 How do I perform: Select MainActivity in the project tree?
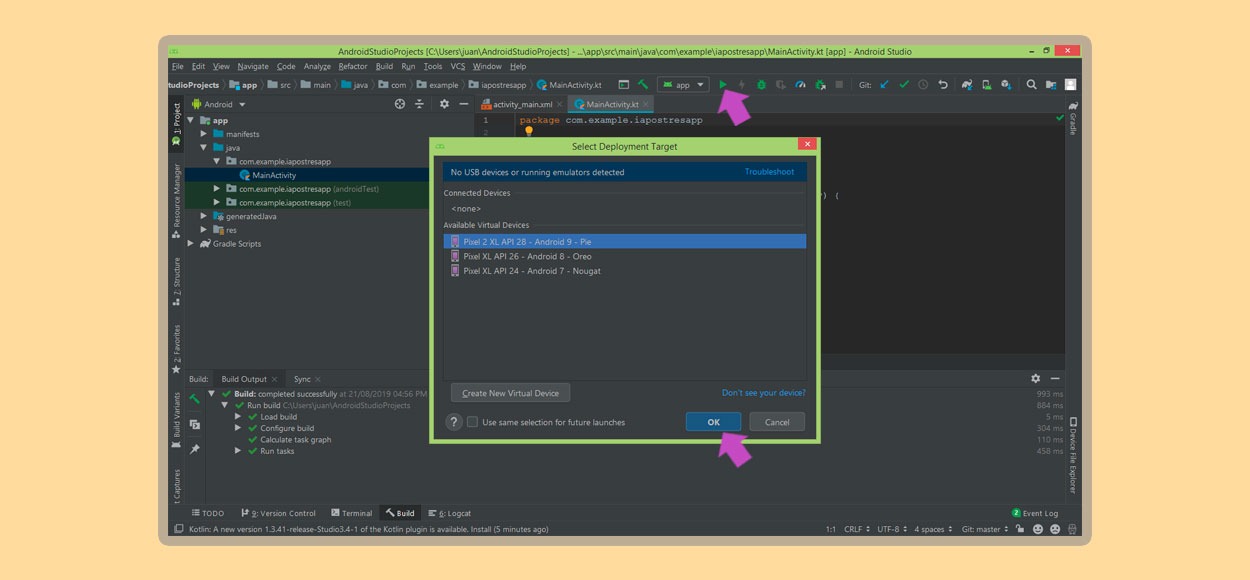click(x=274, y=175)
